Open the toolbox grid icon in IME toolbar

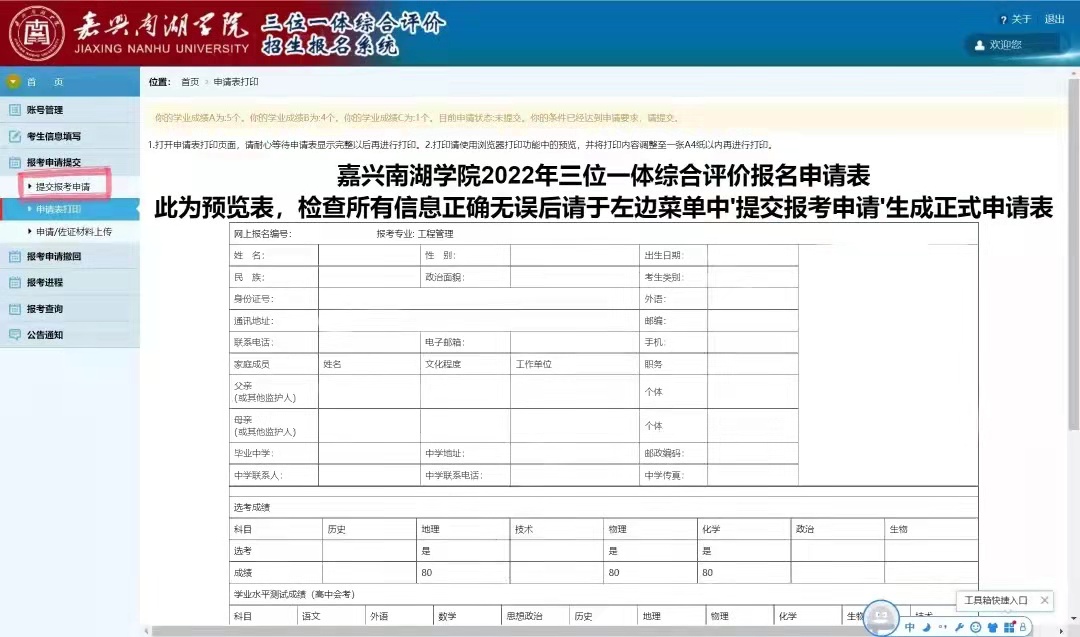(x=1009, y=627)
